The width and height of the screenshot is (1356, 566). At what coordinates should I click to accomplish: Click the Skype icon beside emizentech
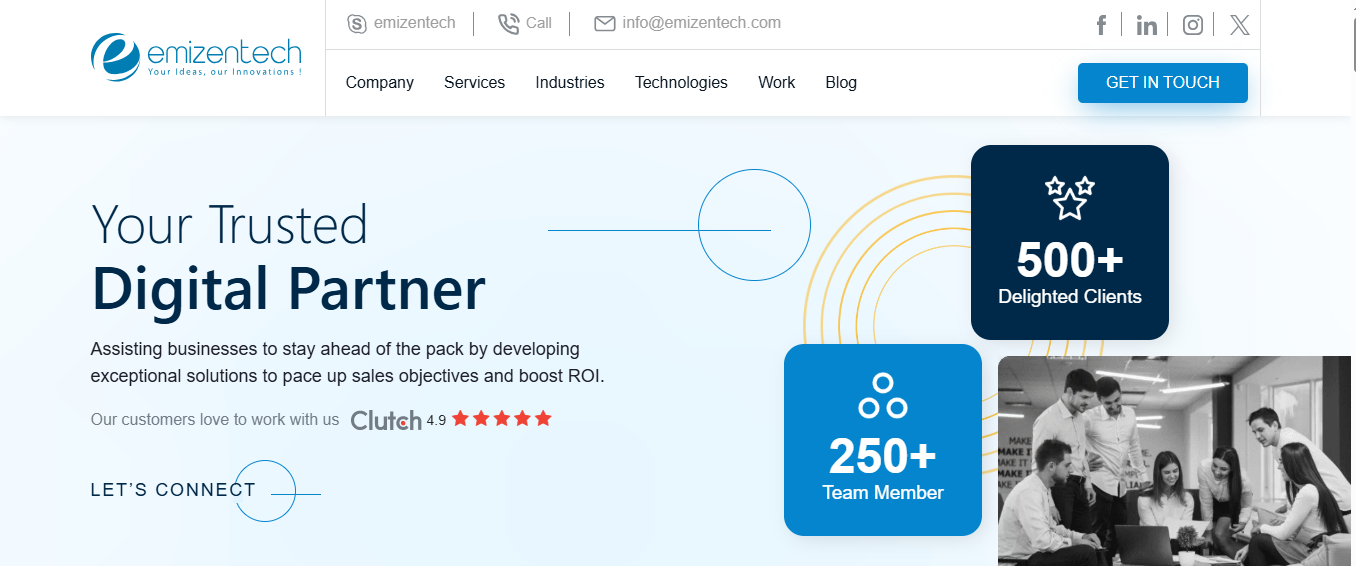(357, 23)
